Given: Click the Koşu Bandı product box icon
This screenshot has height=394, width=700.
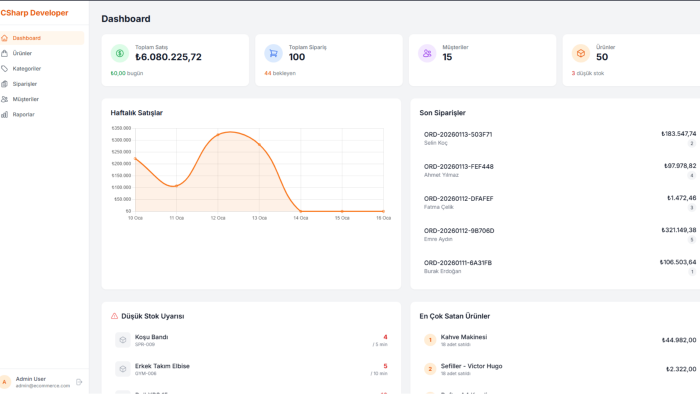Looking at the screenshot, I should pos(123,340).
